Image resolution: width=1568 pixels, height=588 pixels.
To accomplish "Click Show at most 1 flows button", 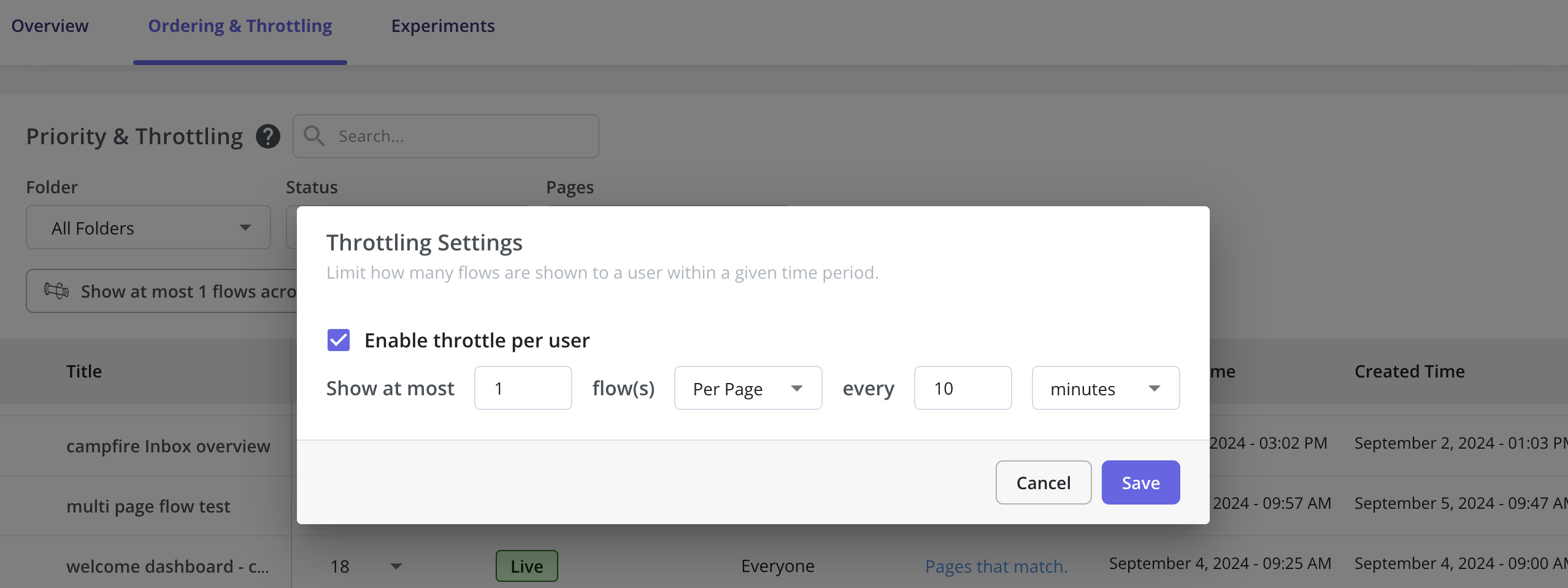I will (162, 291).
